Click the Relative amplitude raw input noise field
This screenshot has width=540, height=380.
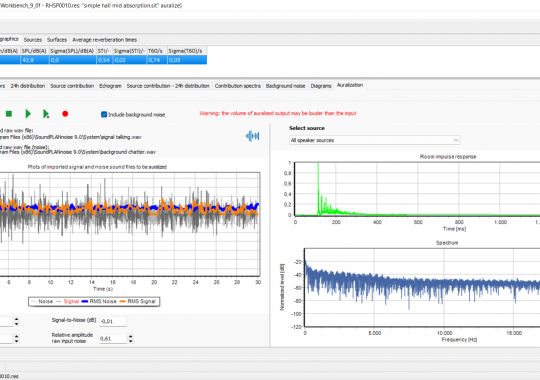[113, 339]
